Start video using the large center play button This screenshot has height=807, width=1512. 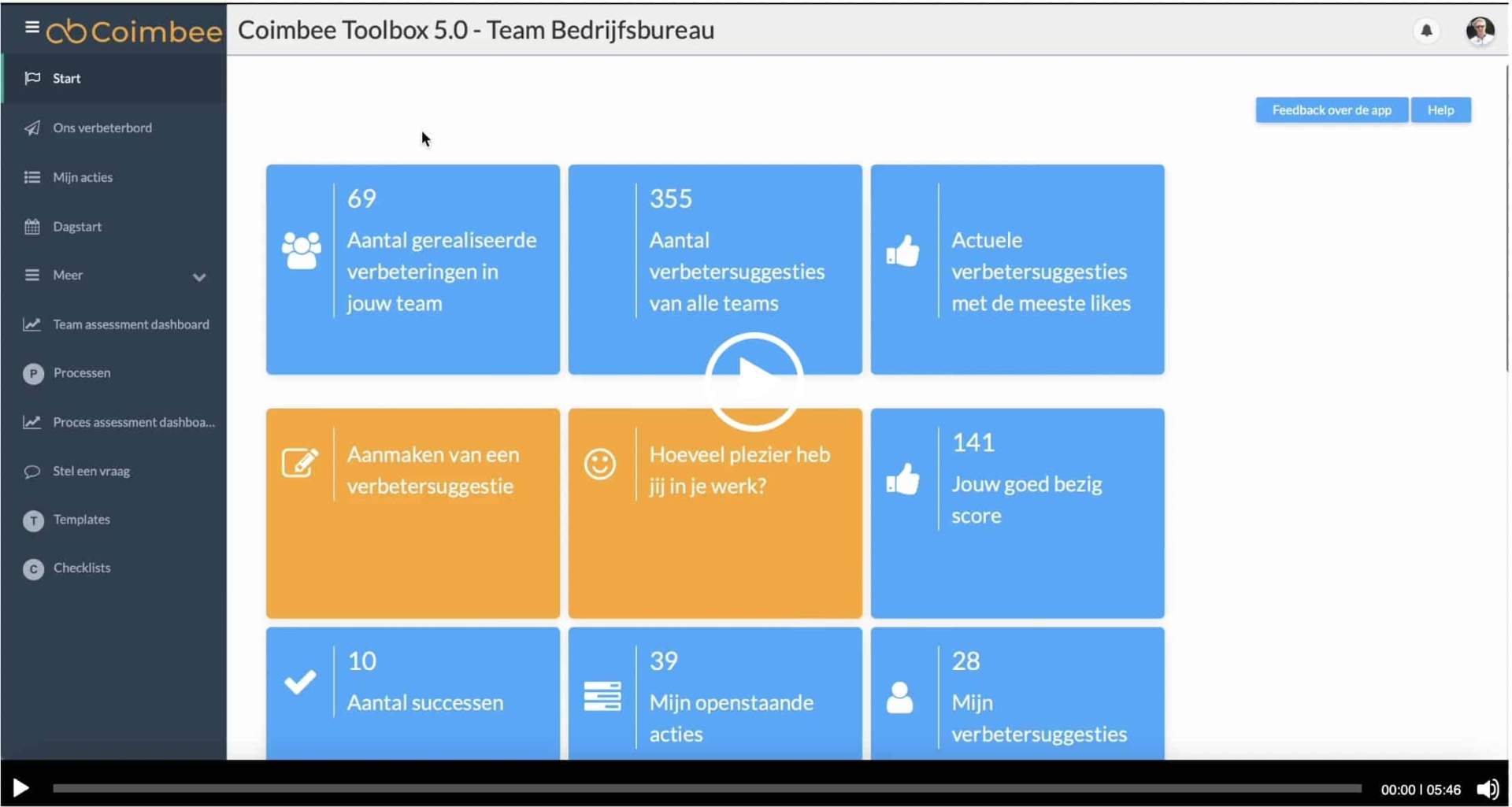(x=754, y=382)
